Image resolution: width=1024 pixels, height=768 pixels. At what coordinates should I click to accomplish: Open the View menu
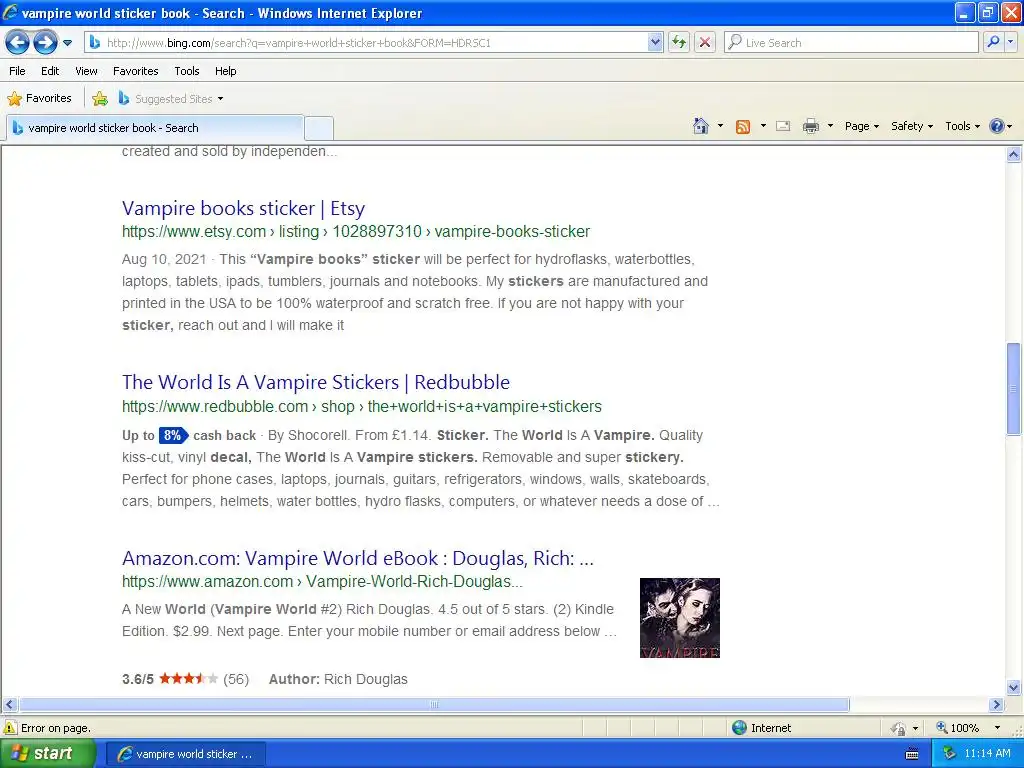[86, 71]
